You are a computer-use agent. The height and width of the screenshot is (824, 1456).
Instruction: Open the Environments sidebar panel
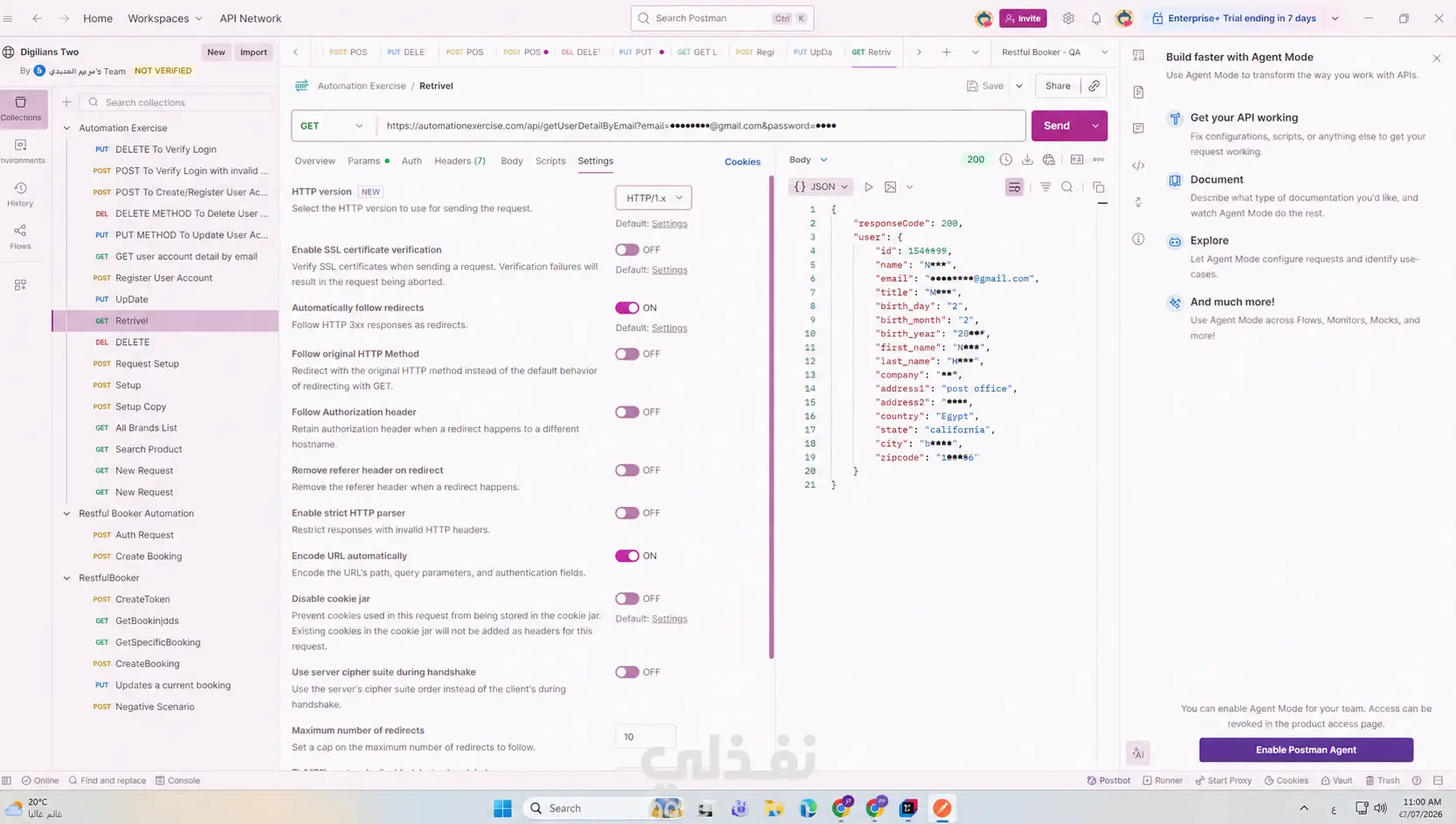pyautogui.click(x=21, y=151)
